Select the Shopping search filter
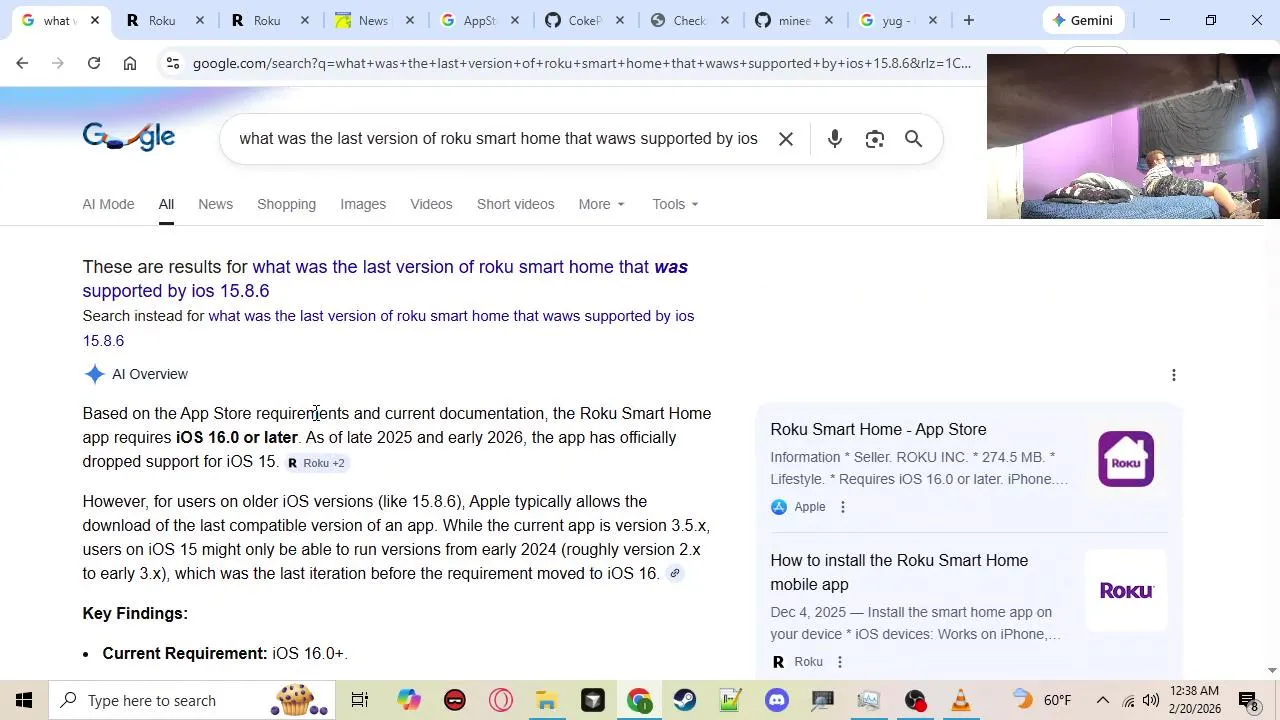This screenshot has height=720, width=1280. click(286, 204)
